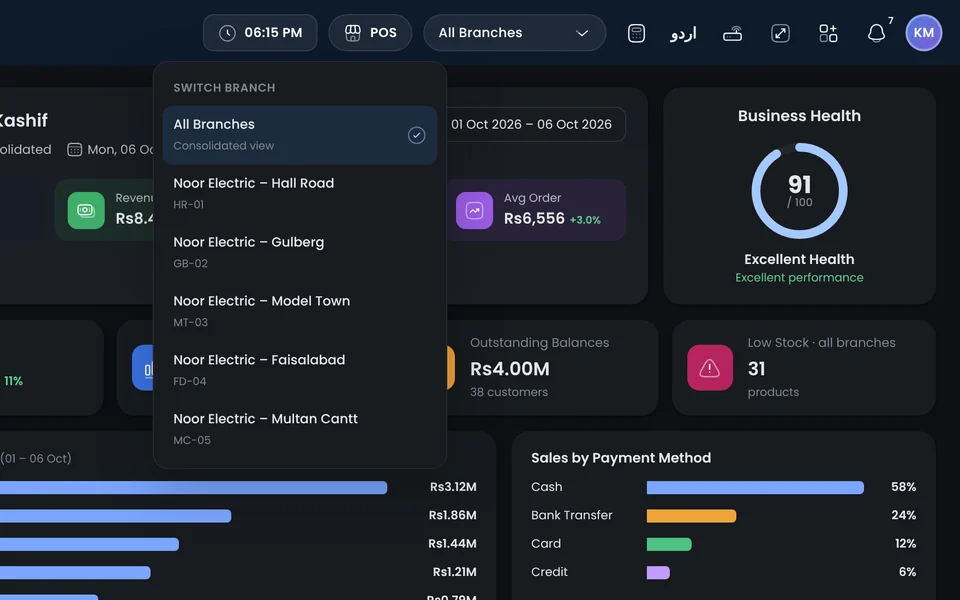
Task: Toggle fullscreen with the expand arrow icon
Action: pyautogui.click(x=780, y=33)
